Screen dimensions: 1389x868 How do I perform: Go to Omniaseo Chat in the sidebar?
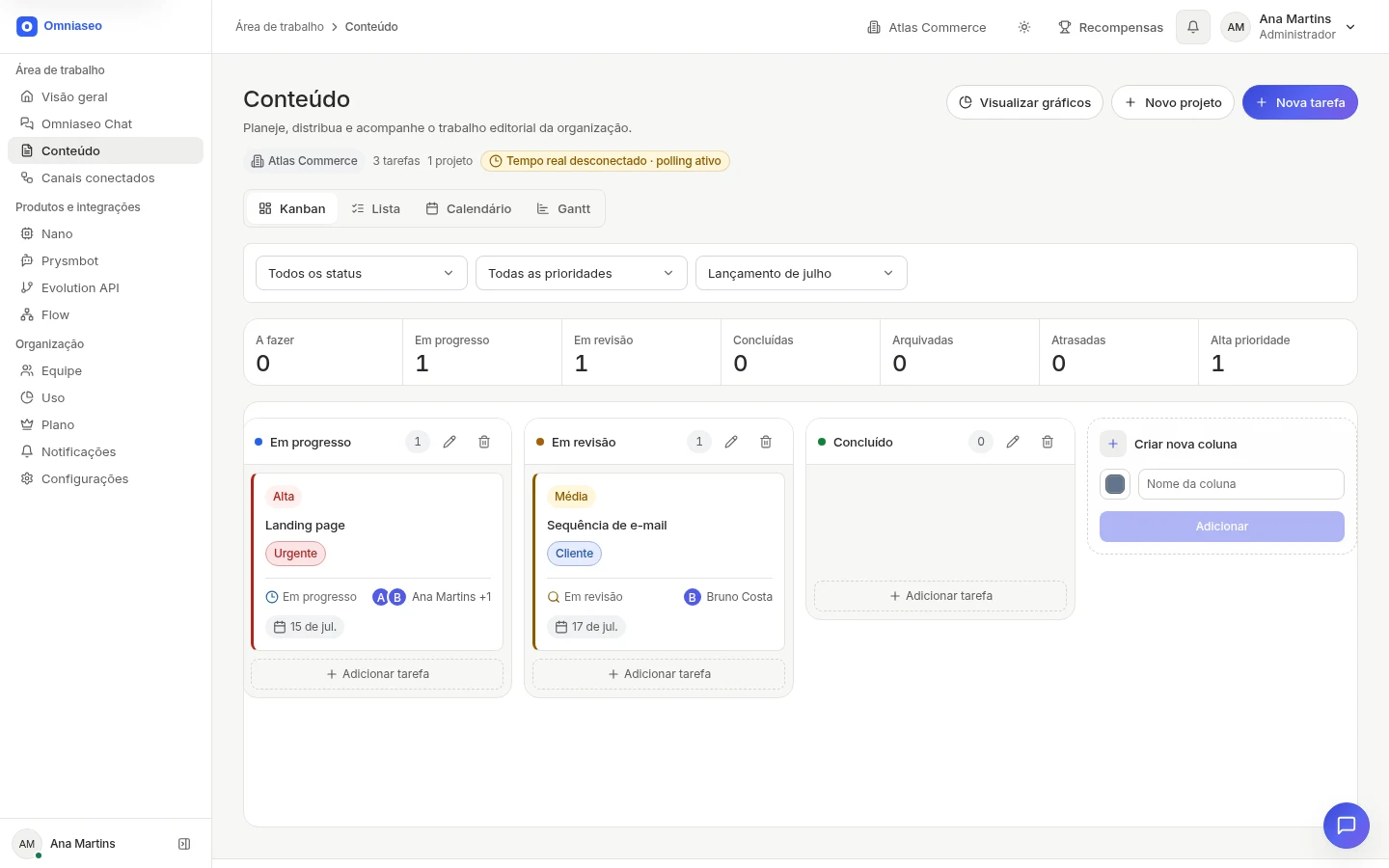click(x=106, y=123)
